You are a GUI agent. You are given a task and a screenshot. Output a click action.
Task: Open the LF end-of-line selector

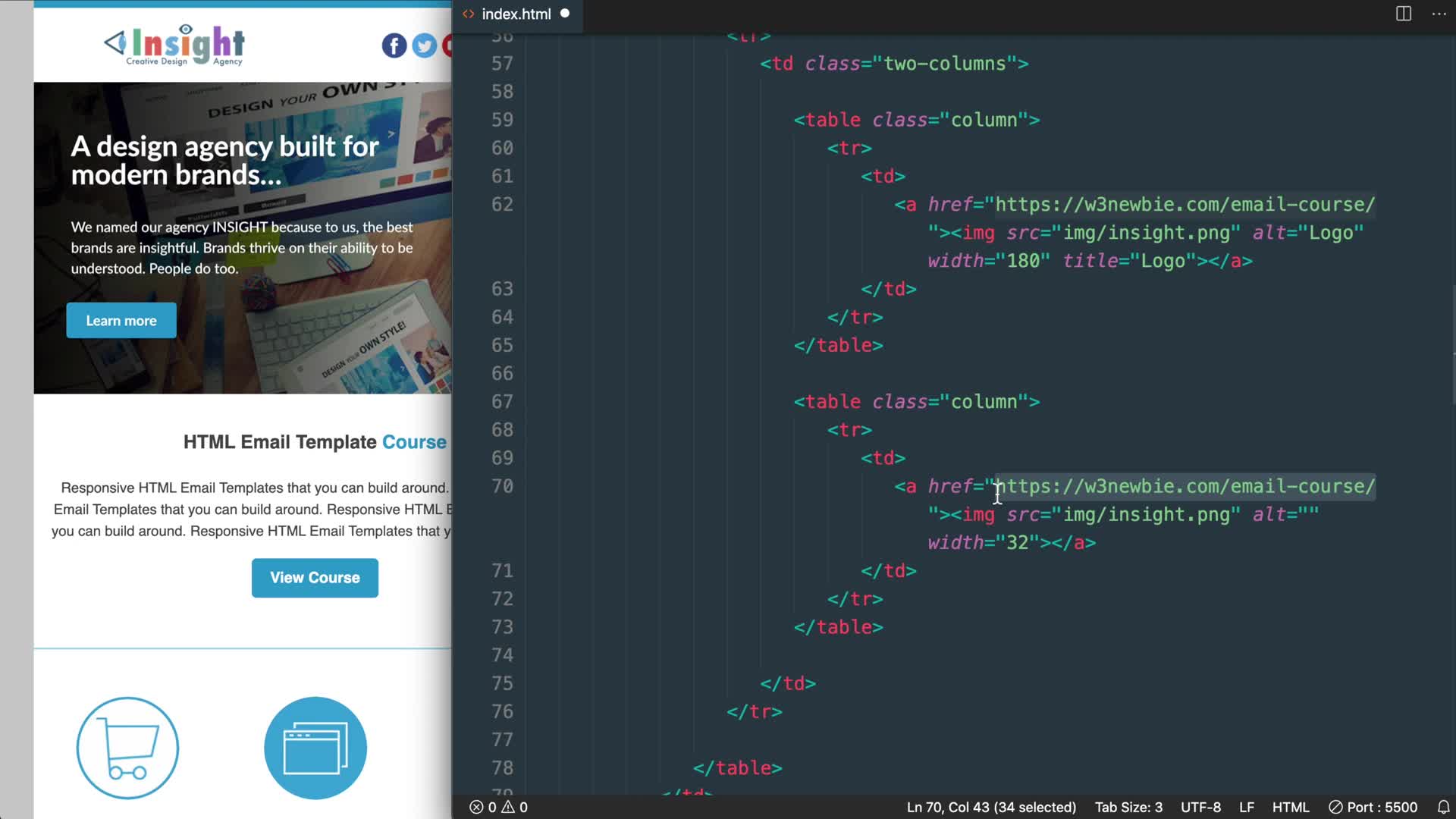pos(1246,807)
